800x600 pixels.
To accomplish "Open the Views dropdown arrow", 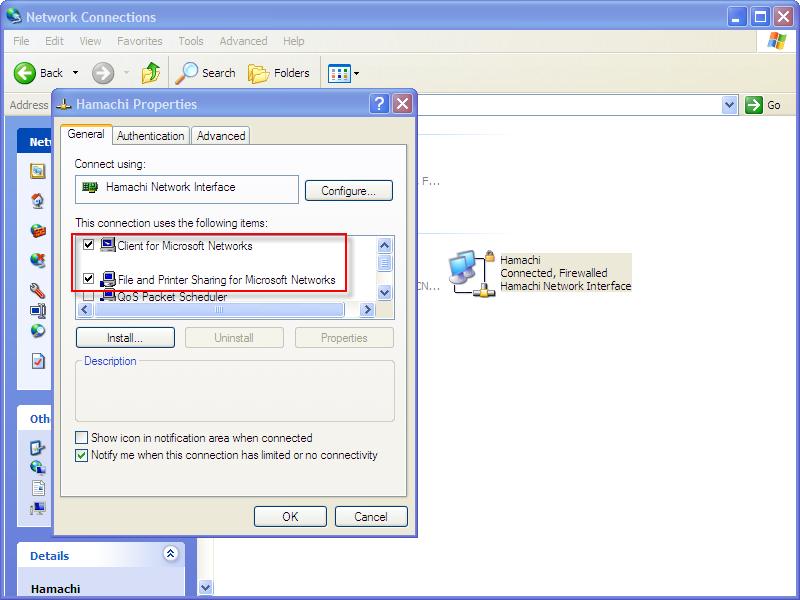I will 356,73.
